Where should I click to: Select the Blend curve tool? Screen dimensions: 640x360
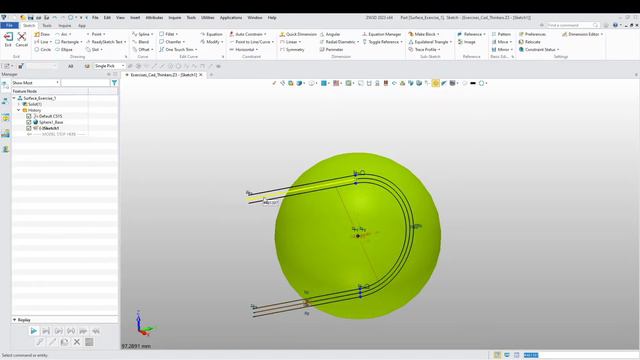[140, 42]
